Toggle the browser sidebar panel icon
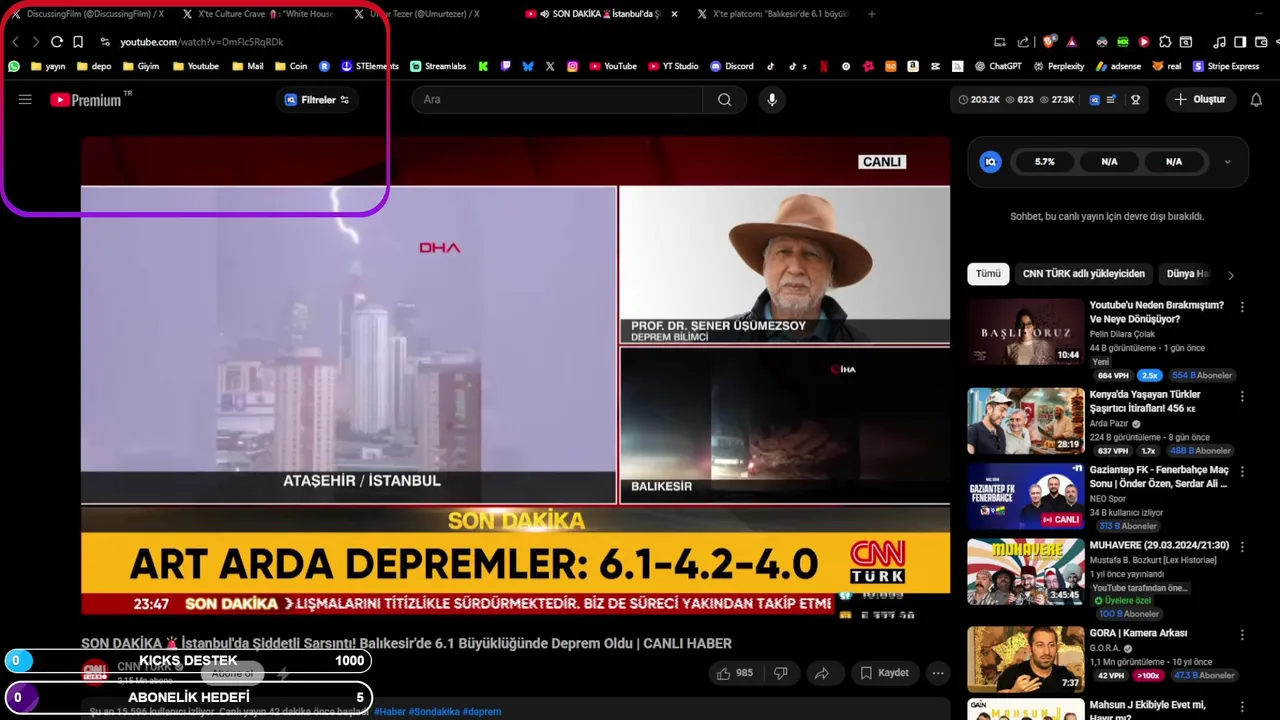This screenshot has width=1280, height=720. tap(1240, 42)
